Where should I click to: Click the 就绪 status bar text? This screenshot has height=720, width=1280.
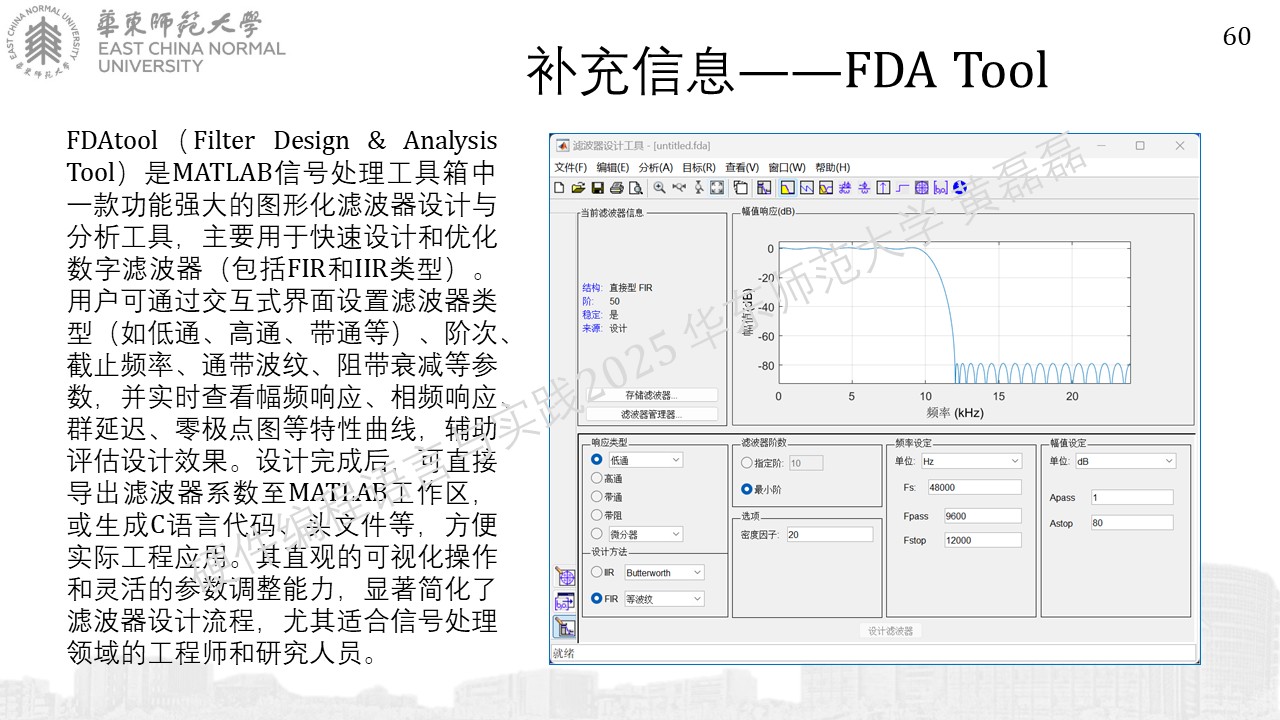click(x=563, y=654)
